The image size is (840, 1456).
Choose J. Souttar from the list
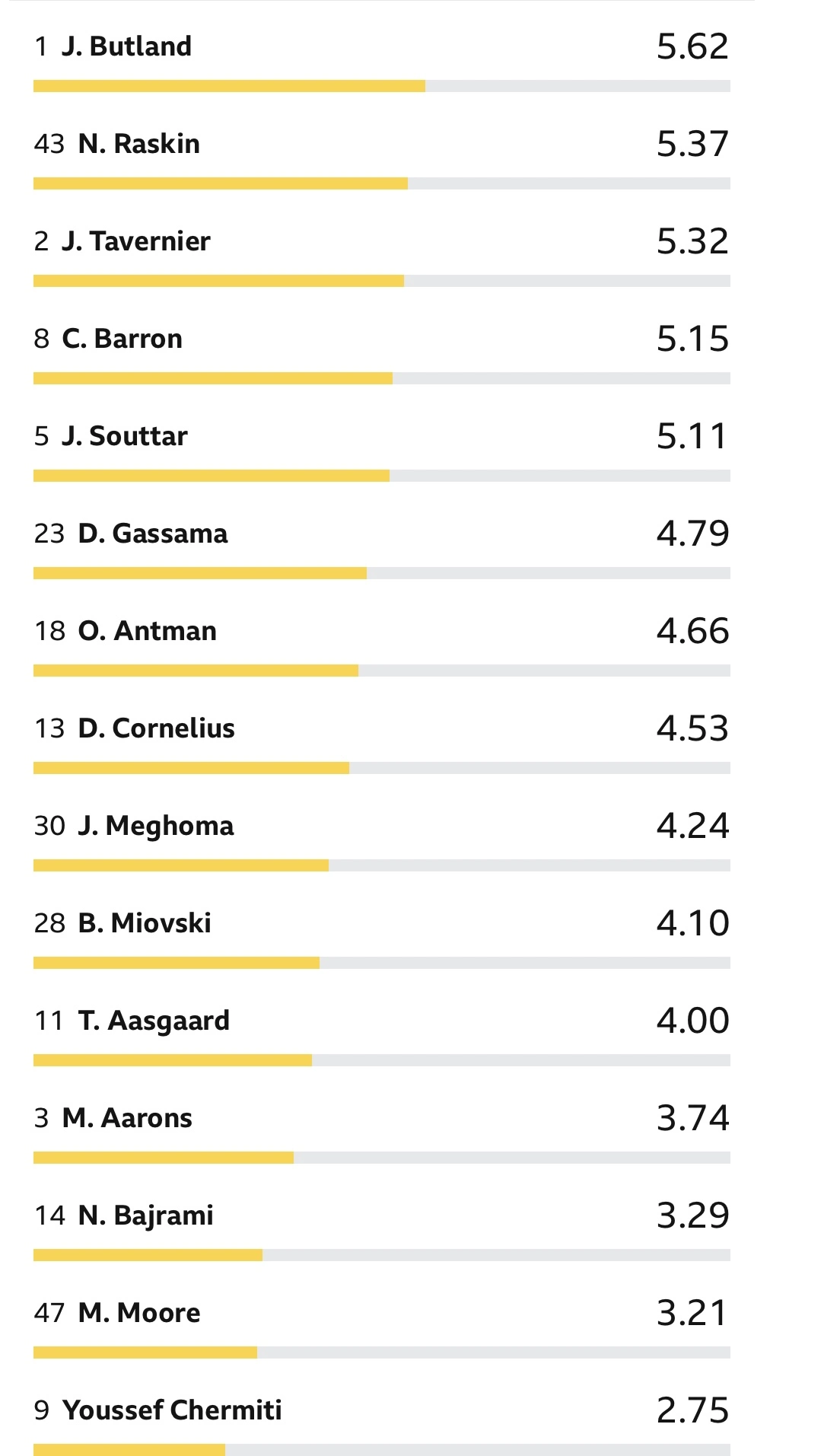pyautogui.click(x=125, y=436)
